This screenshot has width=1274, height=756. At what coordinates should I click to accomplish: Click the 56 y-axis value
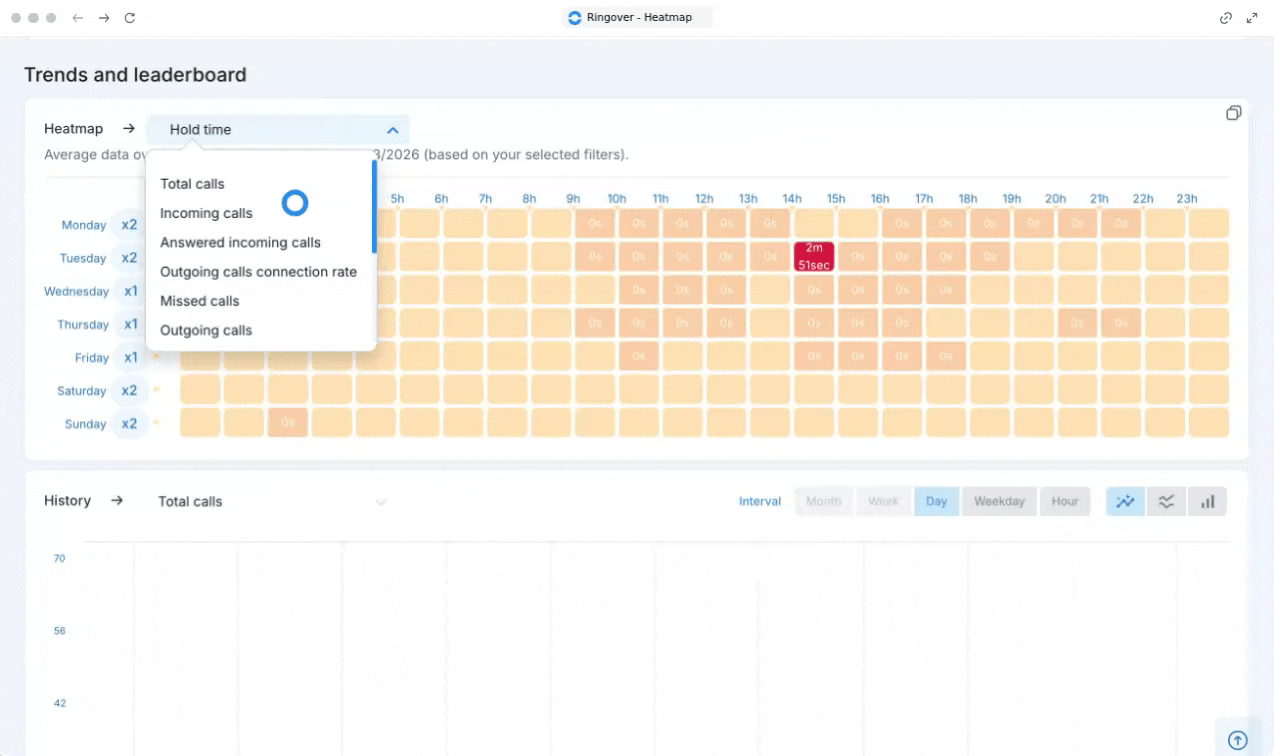pos(59,631)
